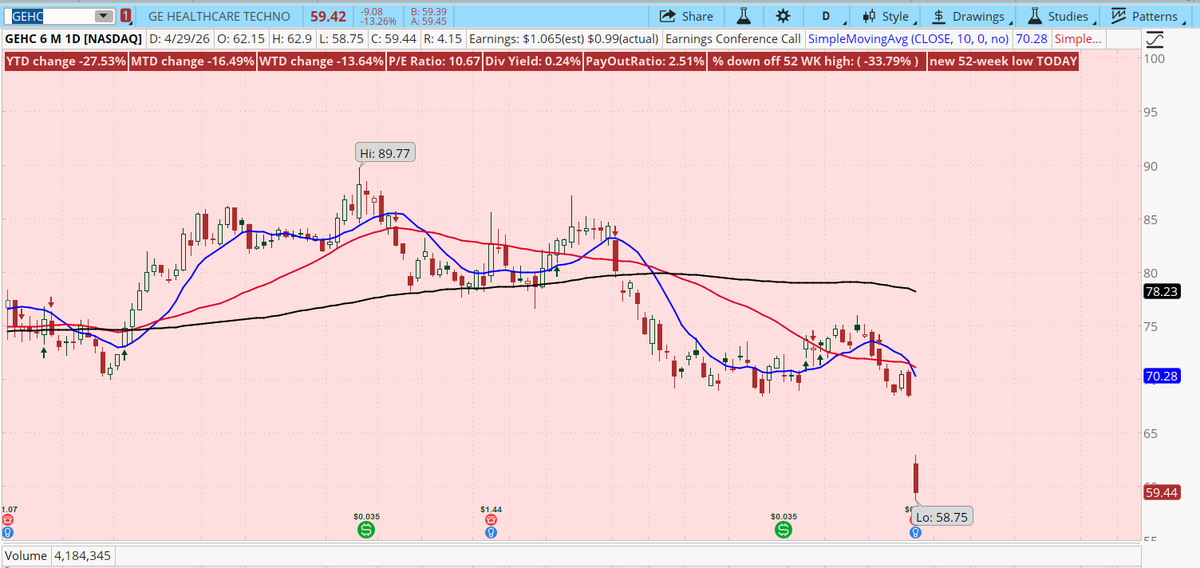Screen dimensions: 1200x568
Task: Open the flask thinkScript lab icon
Action: [744, 16]
